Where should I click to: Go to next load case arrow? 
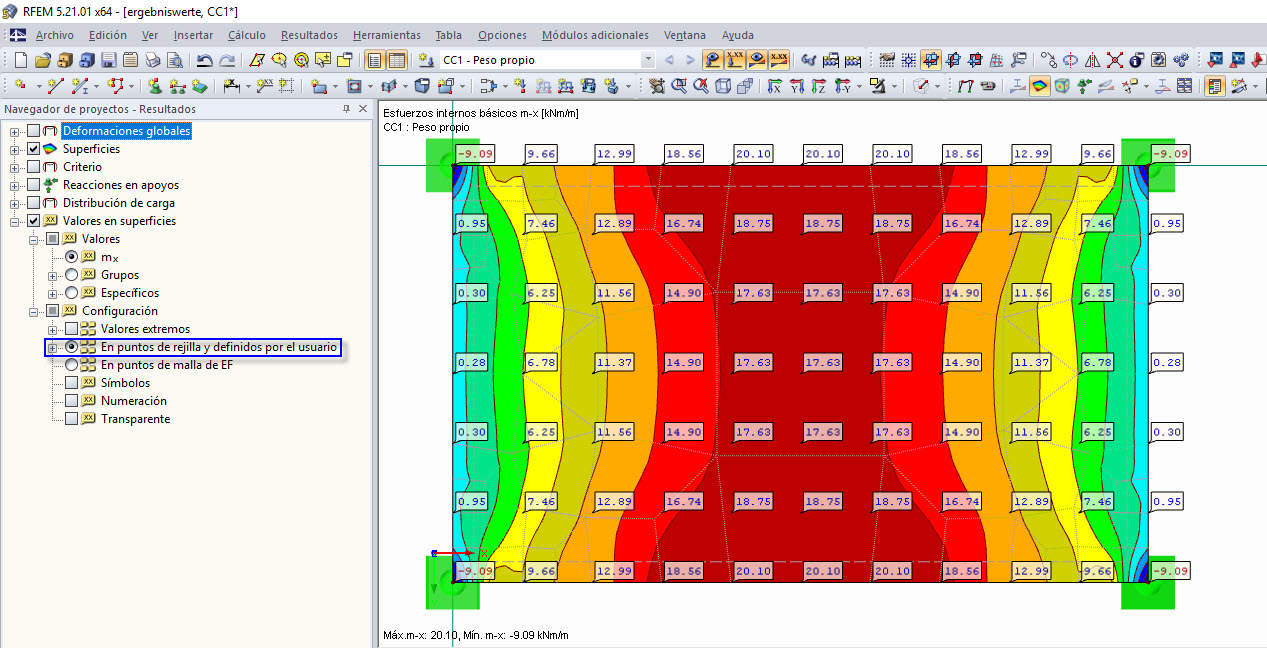click(690, 60)
